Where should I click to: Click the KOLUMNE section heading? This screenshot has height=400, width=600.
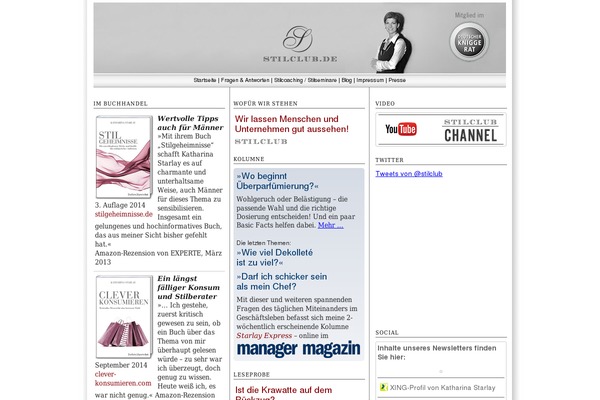pos(249,159)
